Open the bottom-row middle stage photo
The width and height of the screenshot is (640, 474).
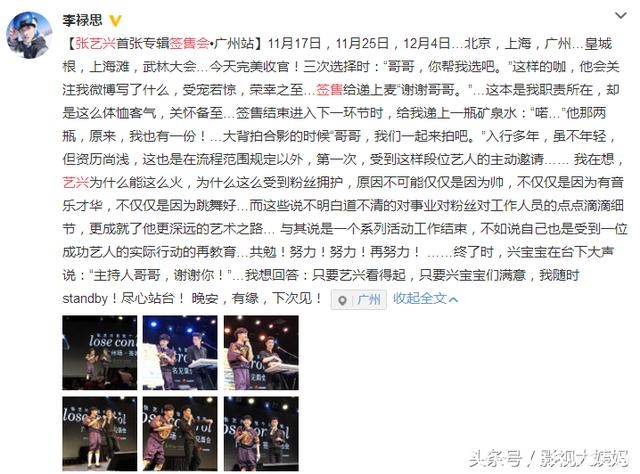pyautogui.click(x=180, y=434)
